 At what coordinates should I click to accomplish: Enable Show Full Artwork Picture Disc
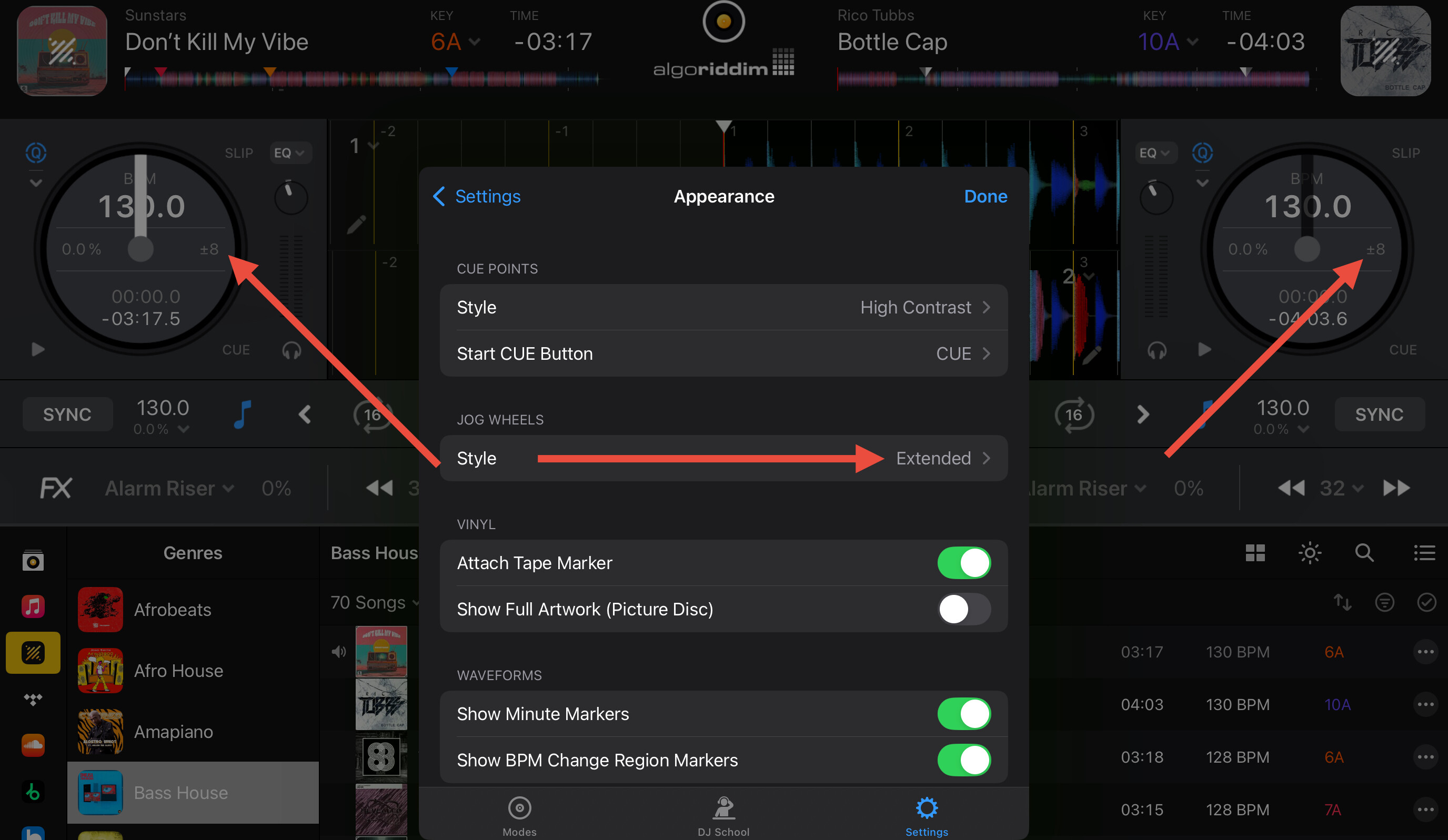tap(963, 609)
